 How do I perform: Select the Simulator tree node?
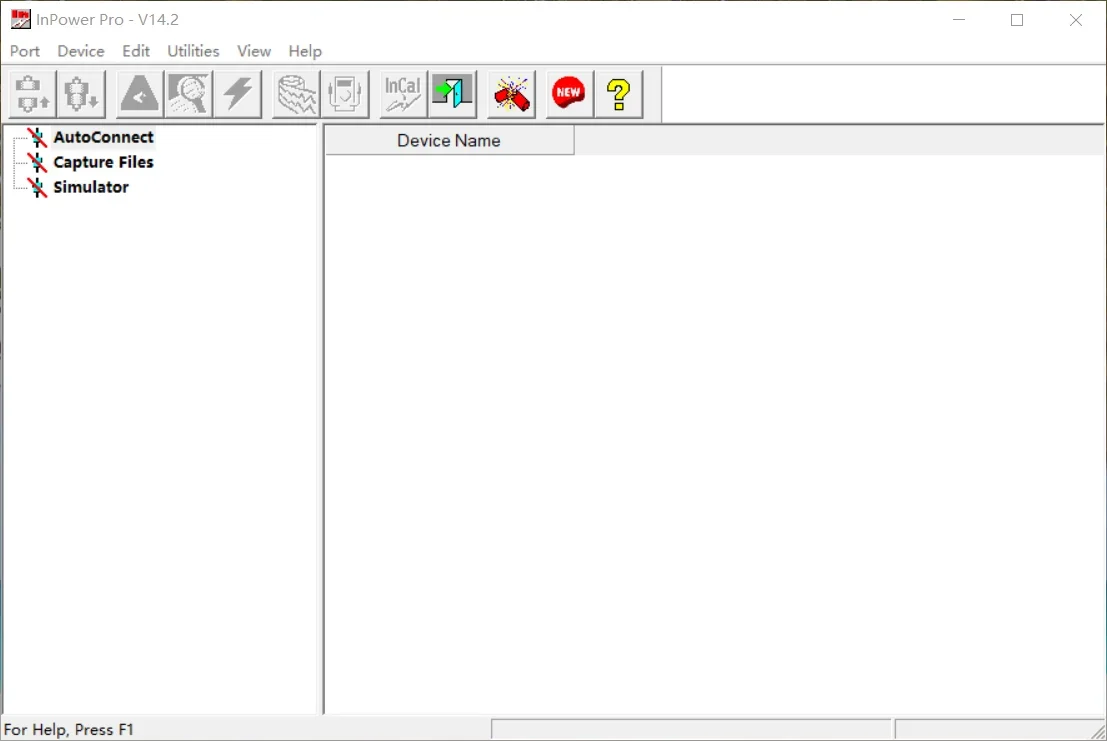coord(91,187)
